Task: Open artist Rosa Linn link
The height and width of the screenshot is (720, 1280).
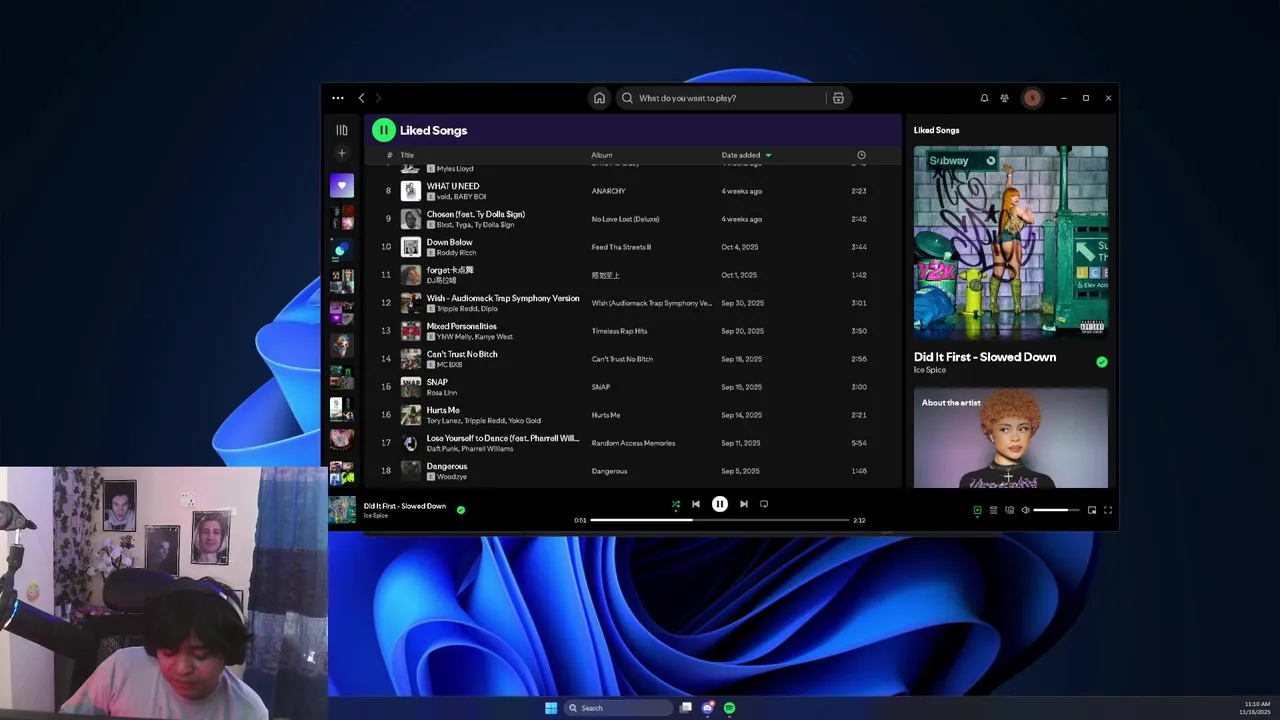Action: [x=442, y=393]
